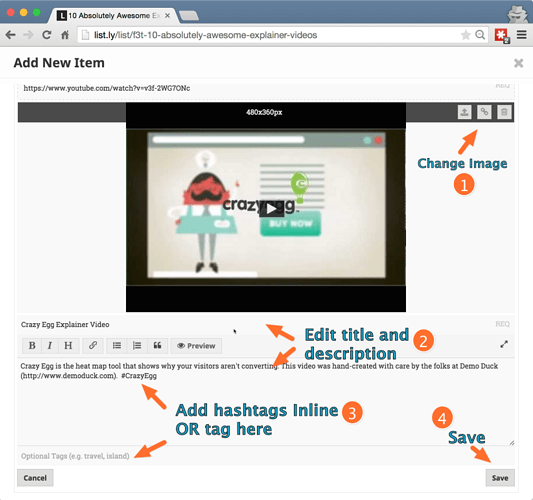The width and height of the screenshot is (533, 500).
Task: Insert a hyperlink with link icon
Action: (x=92, y=346)
